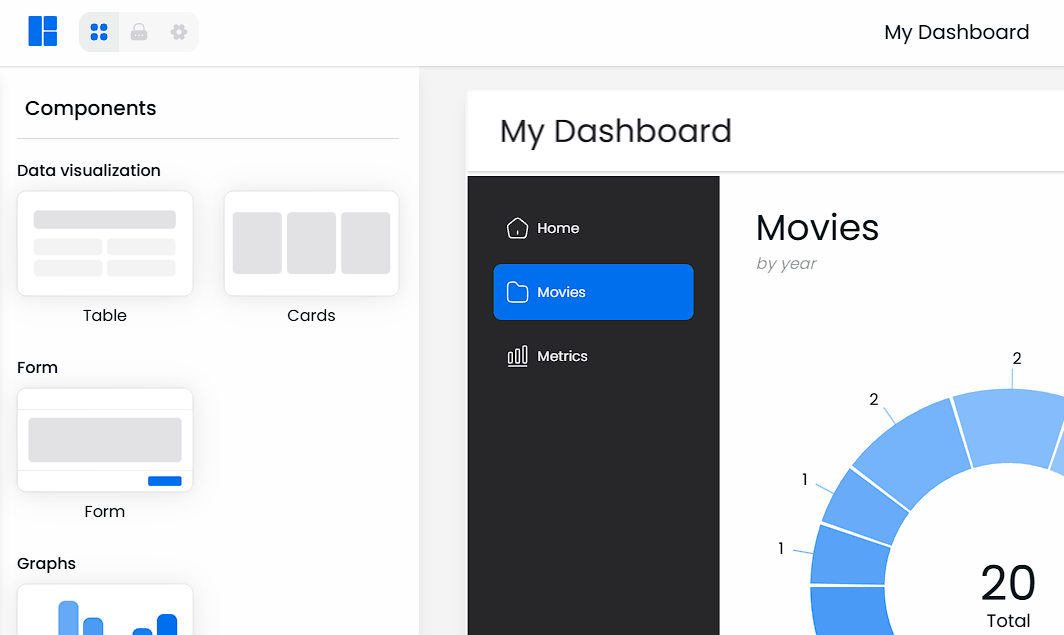
Task: Select the Movies menu item
Action: click(594, 292)
